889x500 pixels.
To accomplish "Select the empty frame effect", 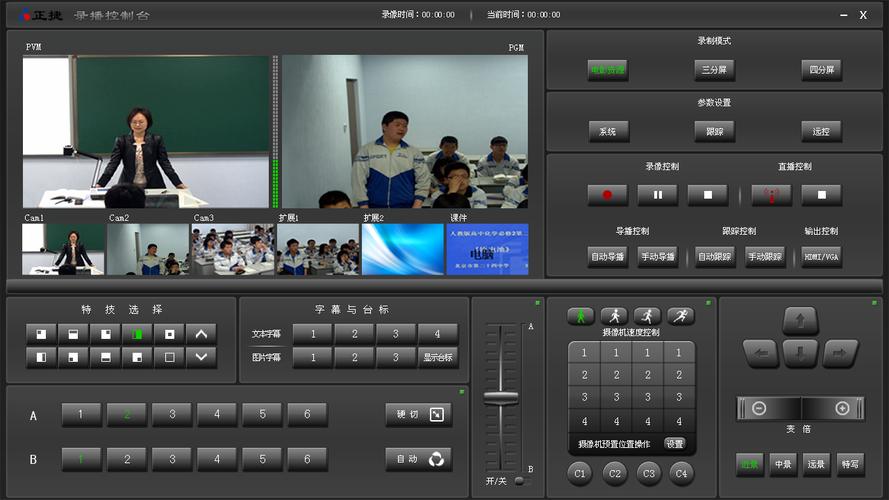I will (169, 358).
